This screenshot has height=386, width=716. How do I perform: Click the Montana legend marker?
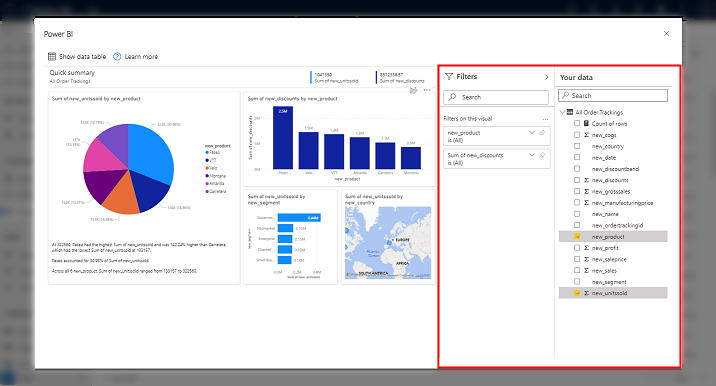tap(207, 176)
